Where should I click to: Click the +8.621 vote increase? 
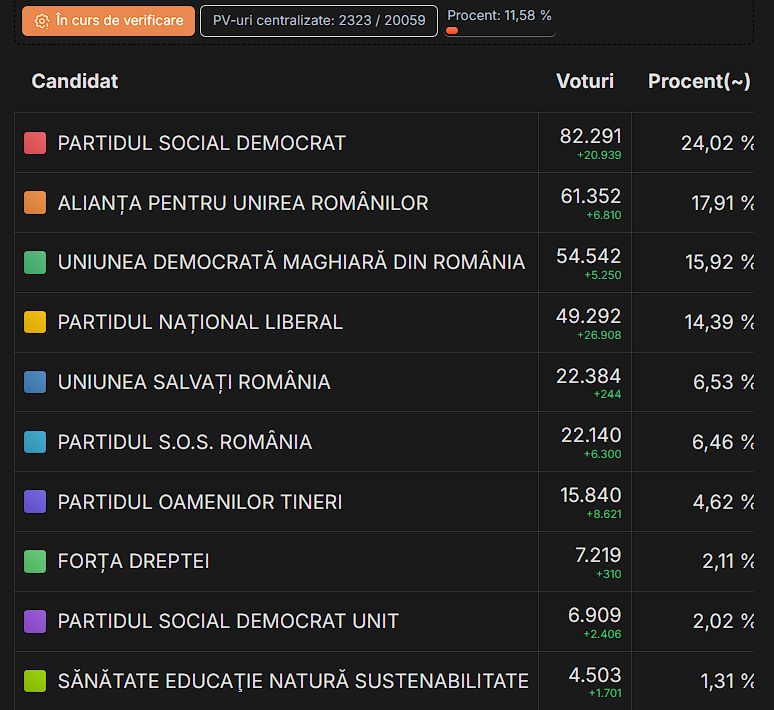603,514
